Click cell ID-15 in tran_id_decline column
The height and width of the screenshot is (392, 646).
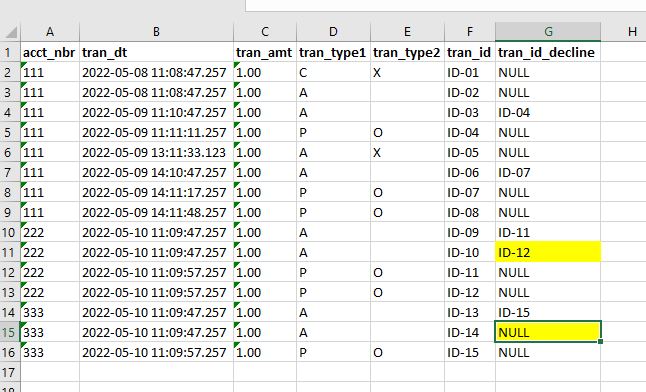tap(548, 312)
